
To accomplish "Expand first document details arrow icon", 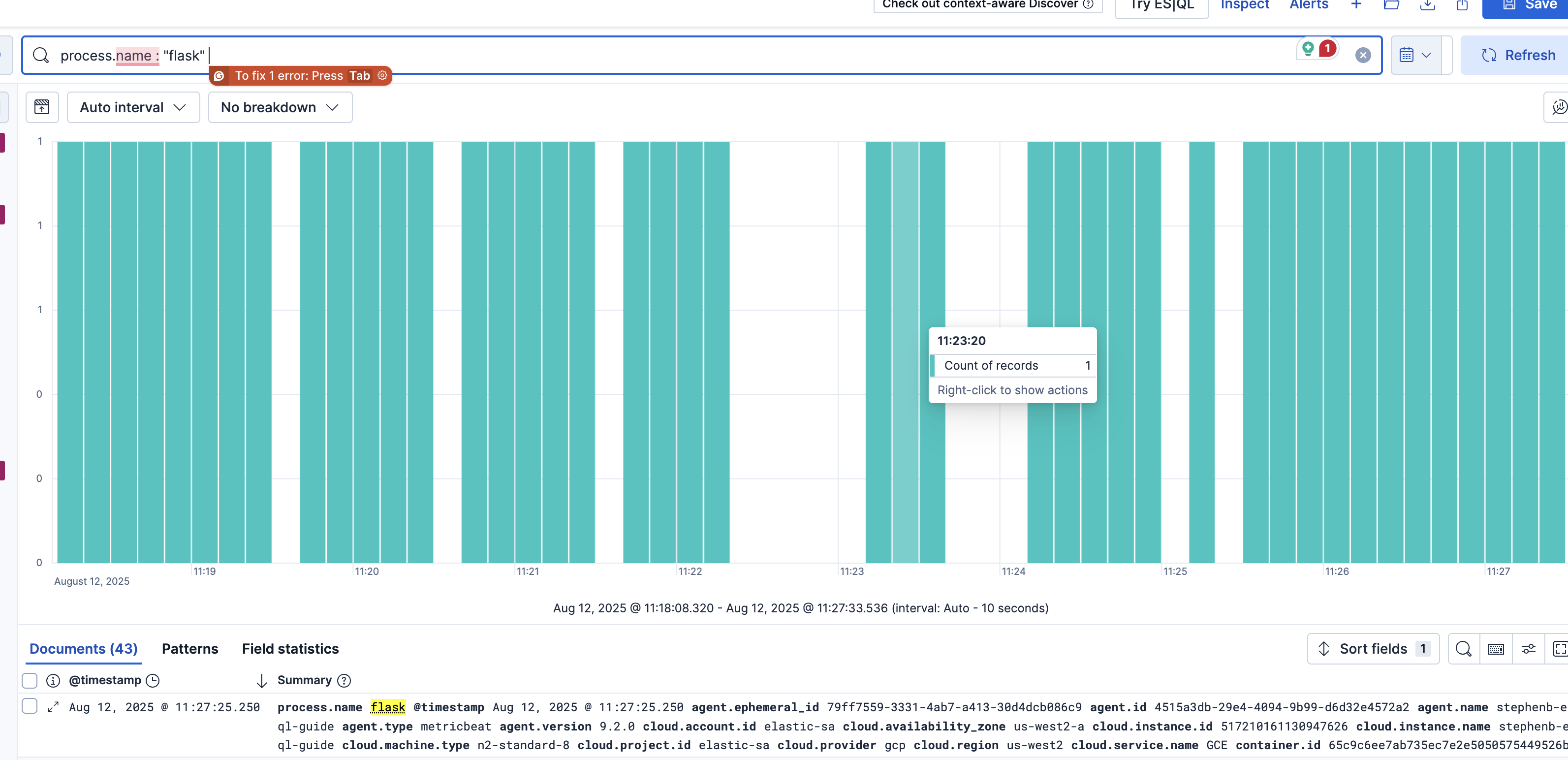I will [53, 706].
